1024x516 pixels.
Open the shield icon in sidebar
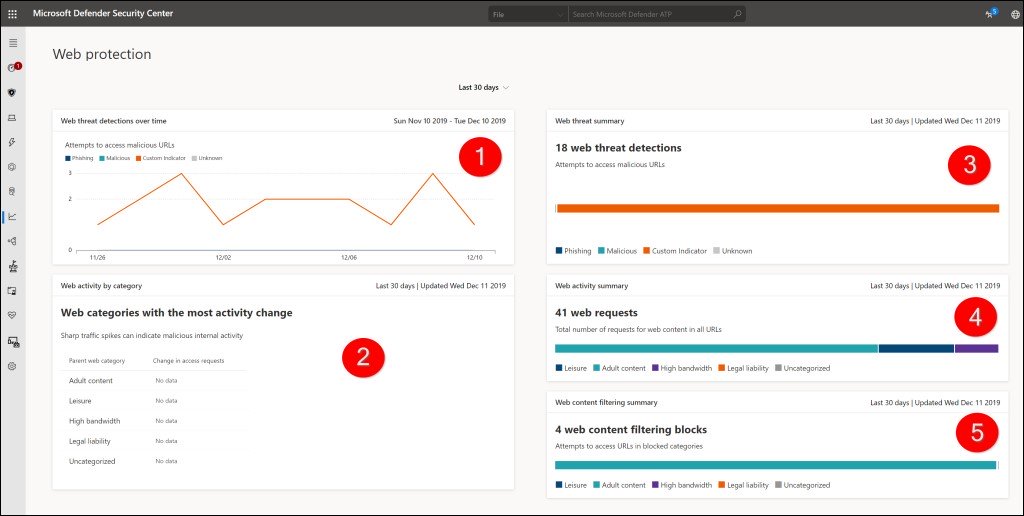tap(13, 92)
